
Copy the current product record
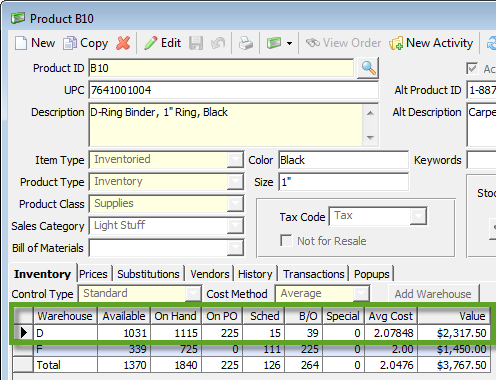[86, 43]
